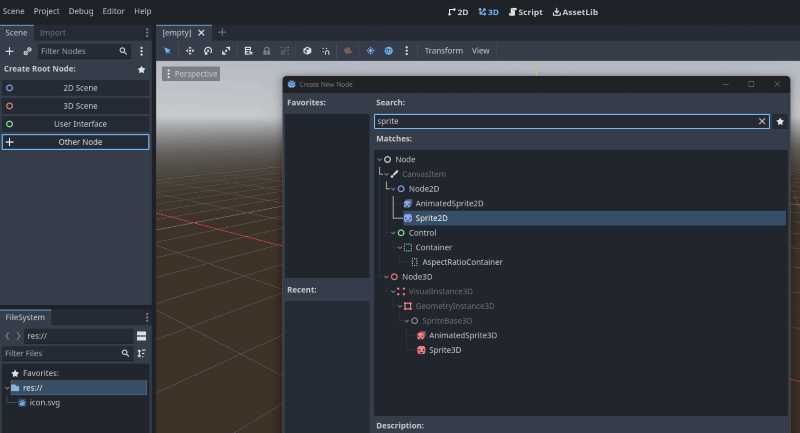Collapse GeometryInstance3D tree branch

click(x=399, y=307)
